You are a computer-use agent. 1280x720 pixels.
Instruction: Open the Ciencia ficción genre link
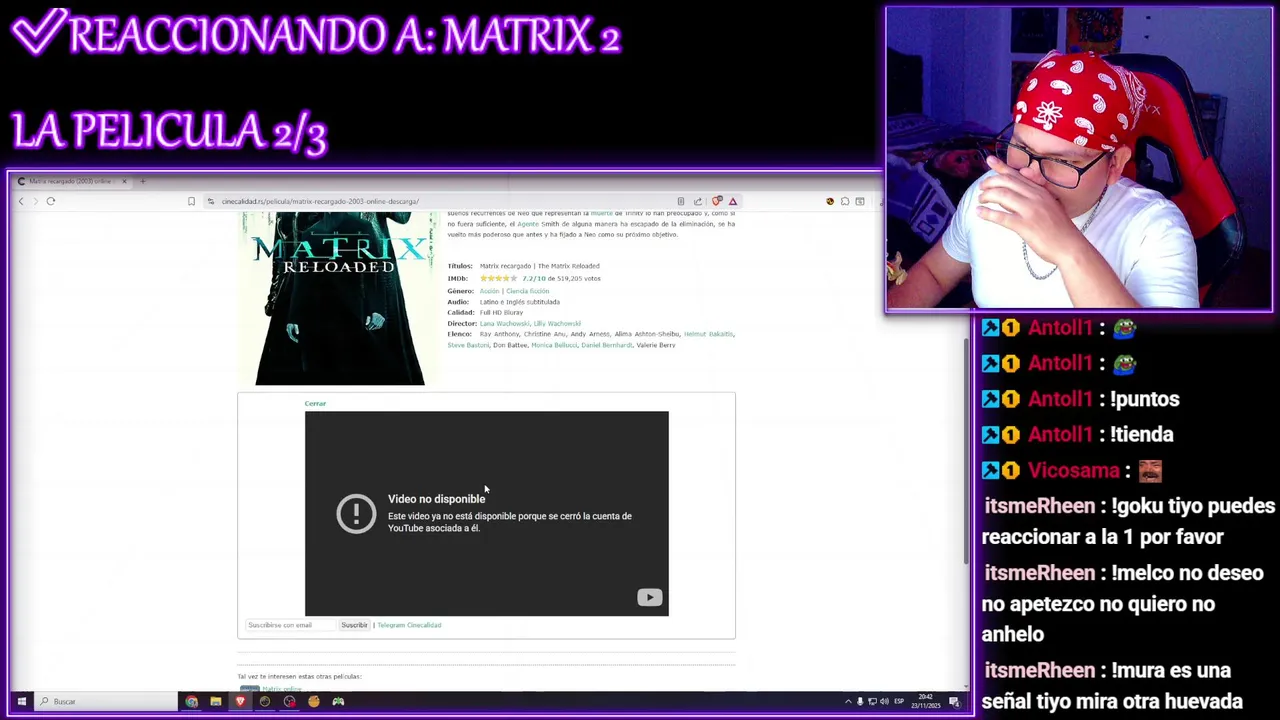pyautogui.click(x=527, y=291)
